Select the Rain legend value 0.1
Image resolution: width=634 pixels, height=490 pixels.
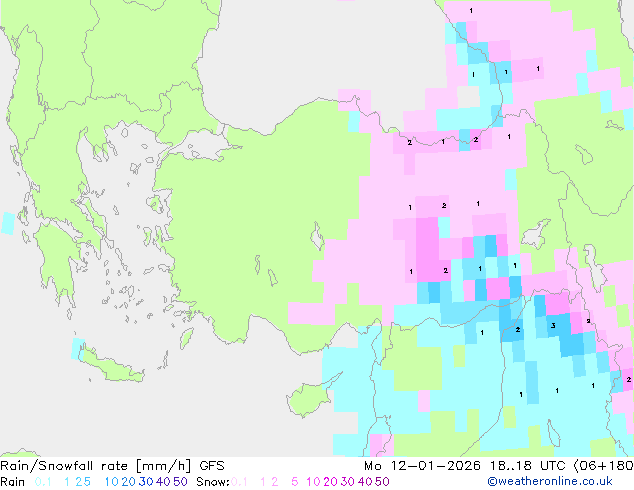pos(43,482)
